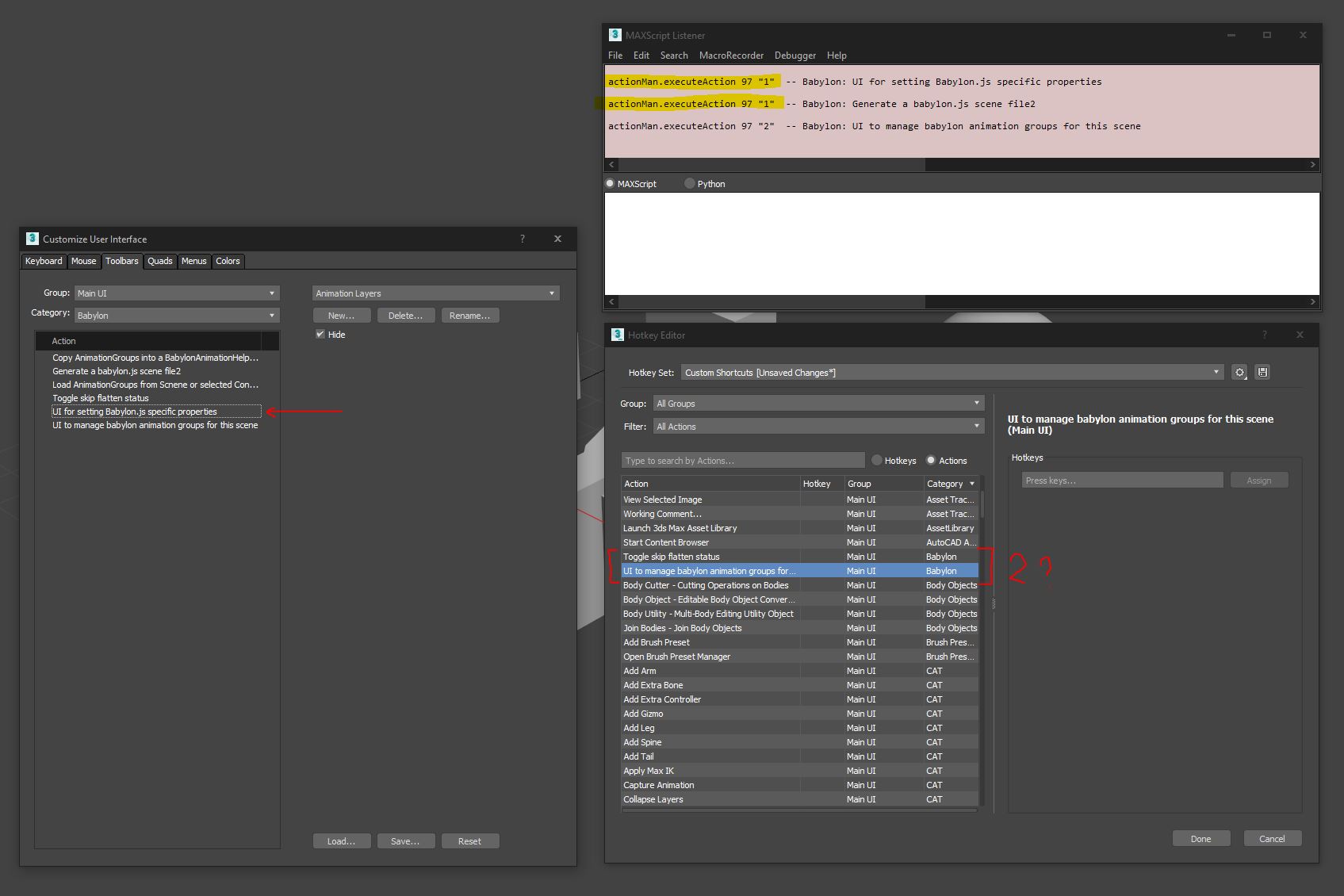Click the Rename button for the toolbar
Viewport: 1344px width, 896px height.
click(x=469, y=315)
